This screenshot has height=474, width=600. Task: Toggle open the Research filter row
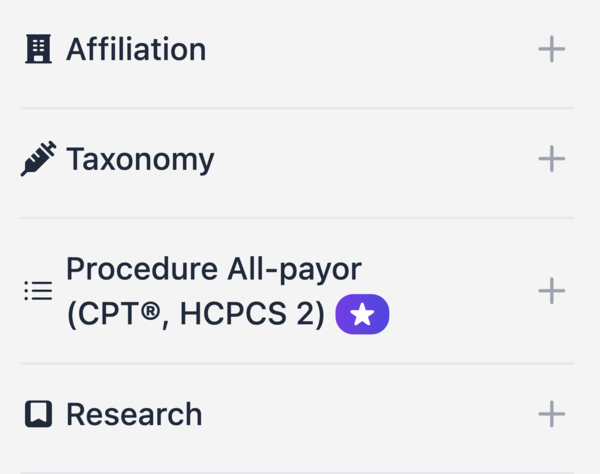[x=297, y=418]
